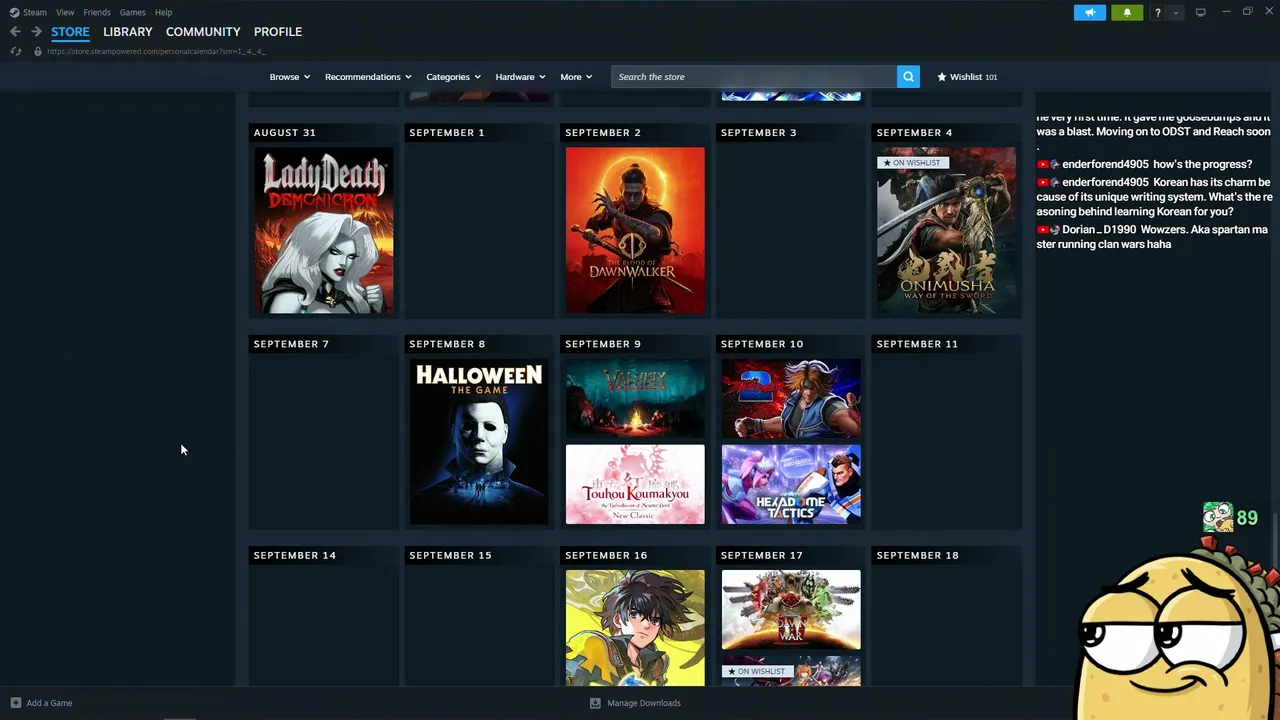This screenshot has height=720, width=1280.
Task: Open the View menu
Action: pyautogui.click(x=65, y=12)
